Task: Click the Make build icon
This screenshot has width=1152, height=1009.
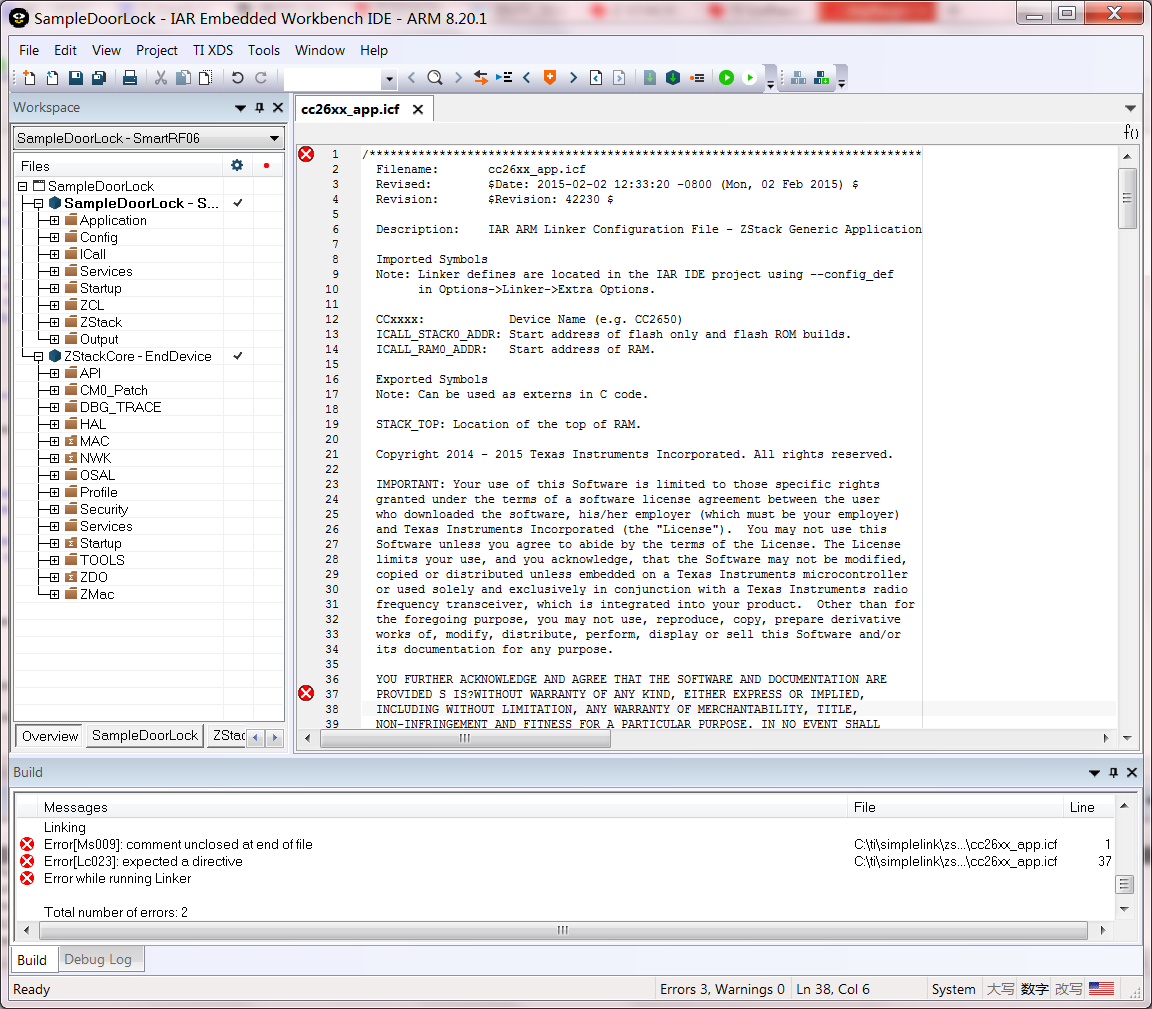Action: [x=673, y=78]
